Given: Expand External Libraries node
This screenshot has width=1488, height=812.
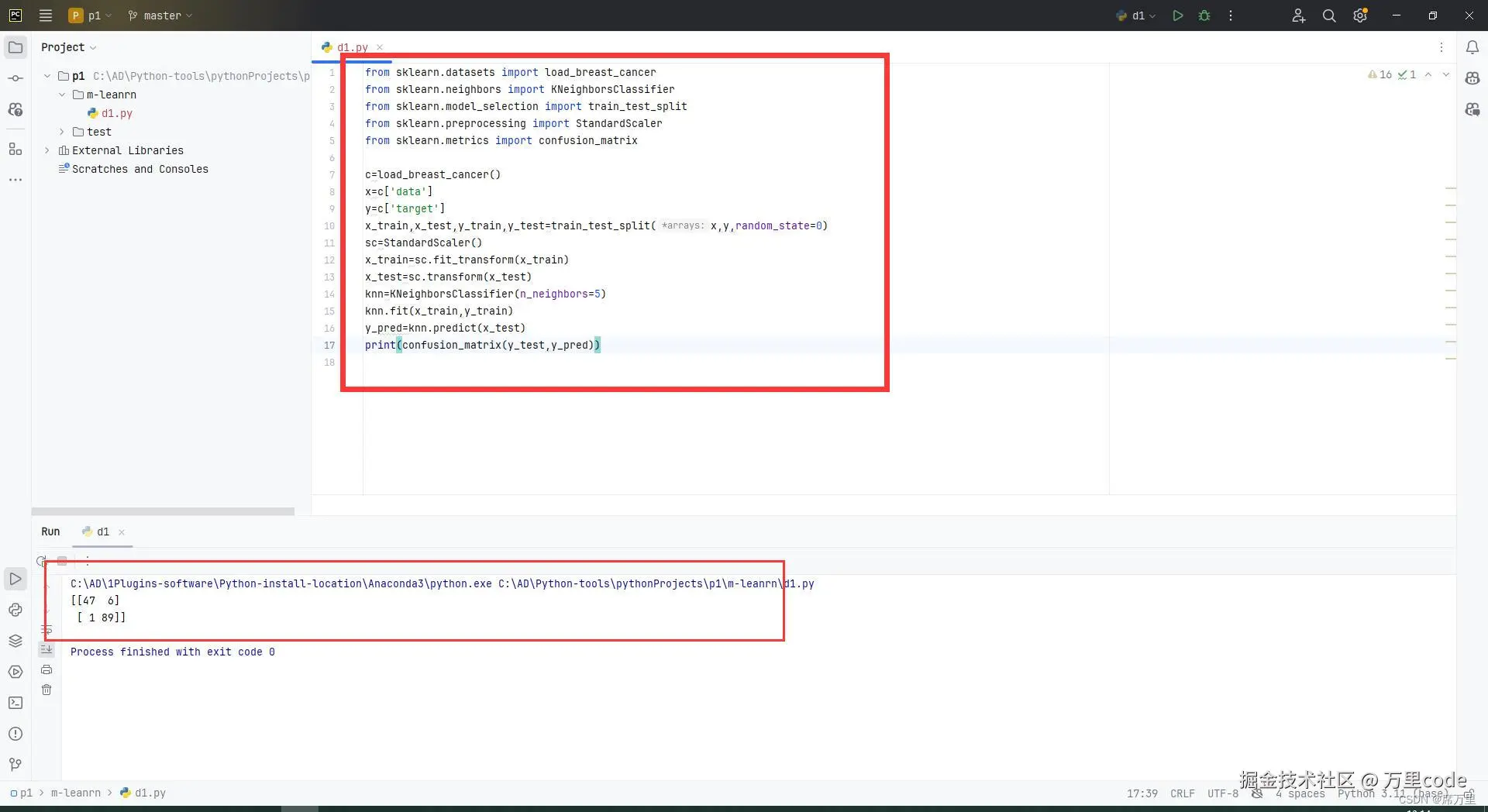Looking at the screenshot, I should coord(47,150).
